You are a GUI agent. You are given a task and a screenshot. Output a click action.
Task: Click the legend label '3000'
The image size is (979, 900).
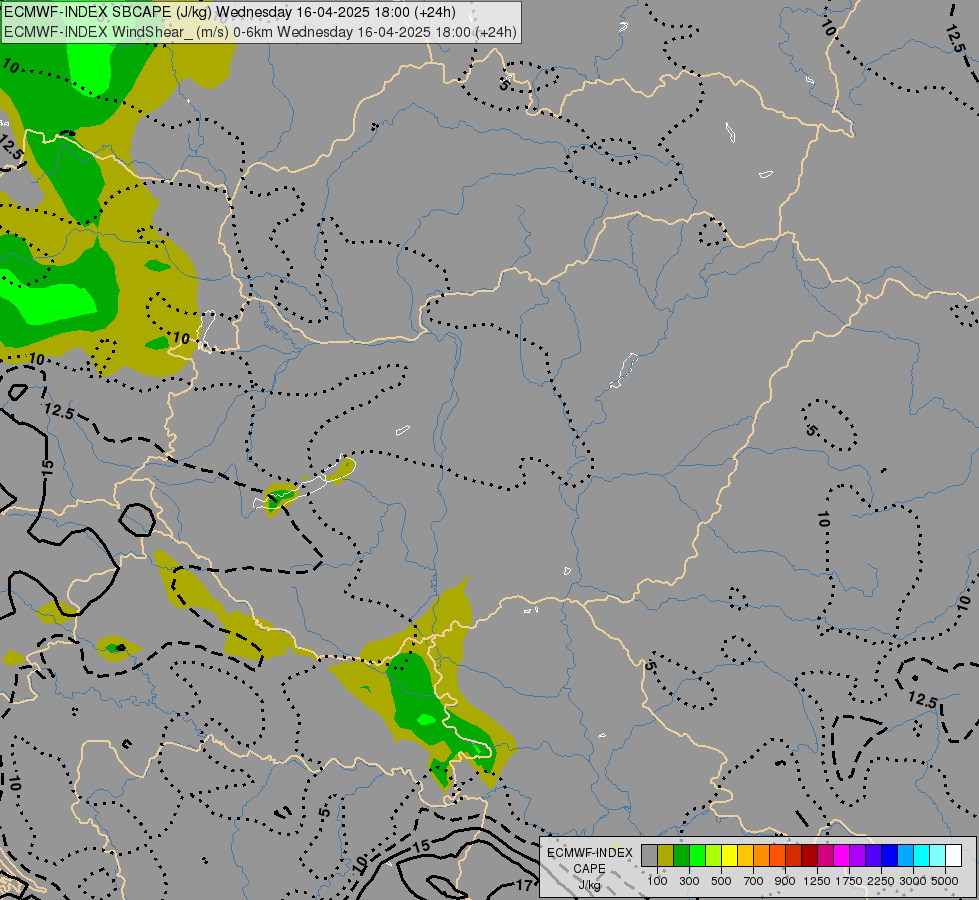(913, 881)
